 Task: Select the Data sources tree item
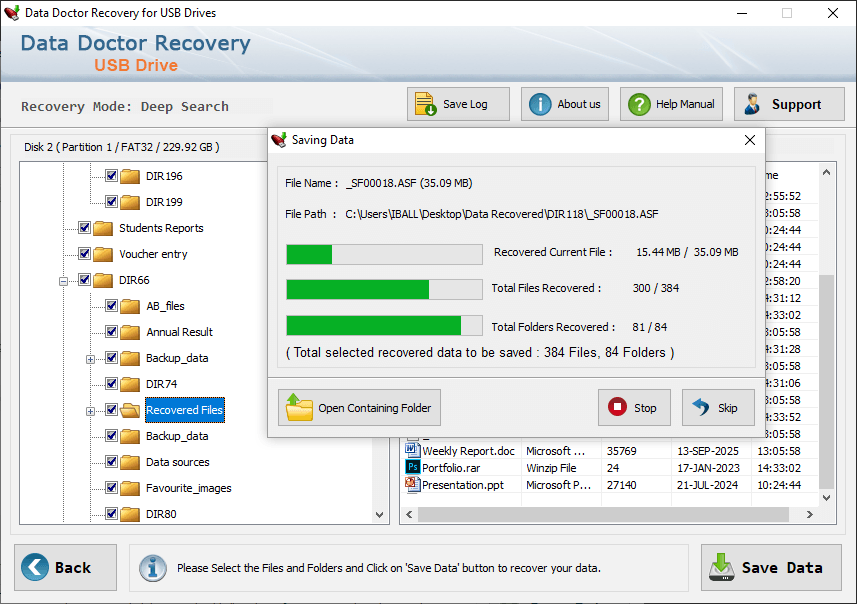178,462
